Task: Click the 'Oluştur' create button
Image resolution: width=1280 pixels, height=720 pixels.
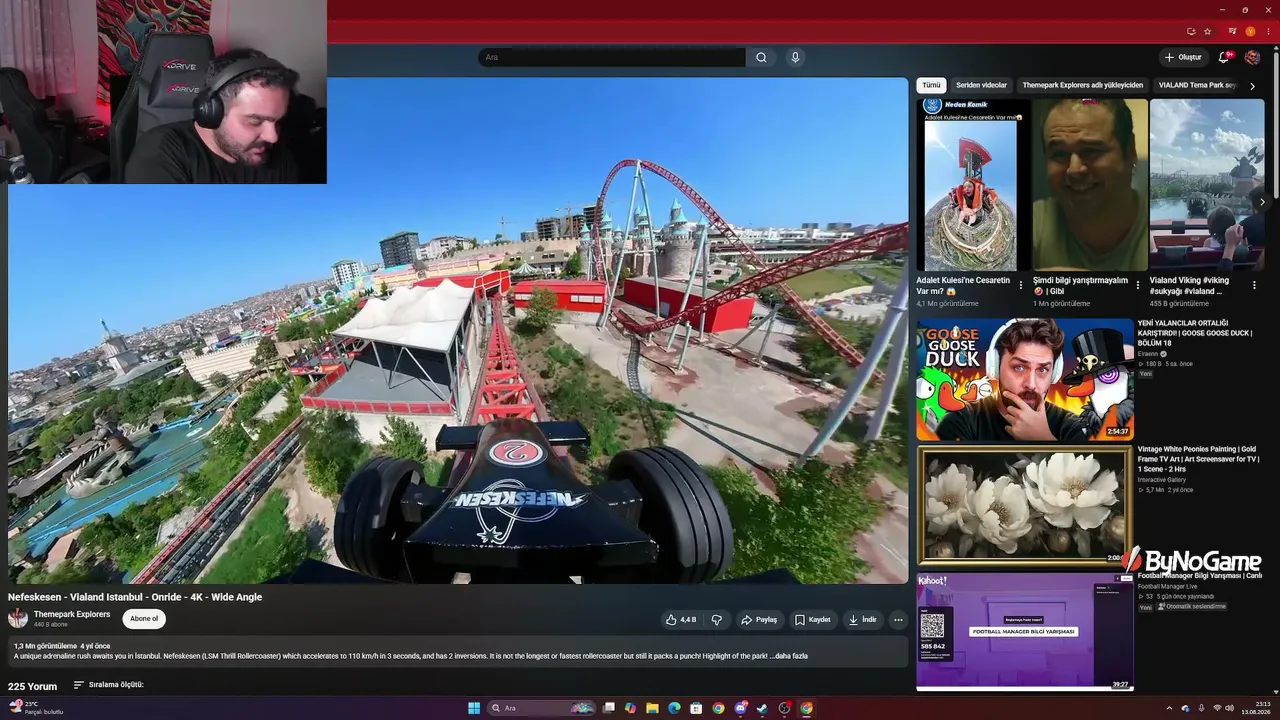Action: [x=1183, y=58]
